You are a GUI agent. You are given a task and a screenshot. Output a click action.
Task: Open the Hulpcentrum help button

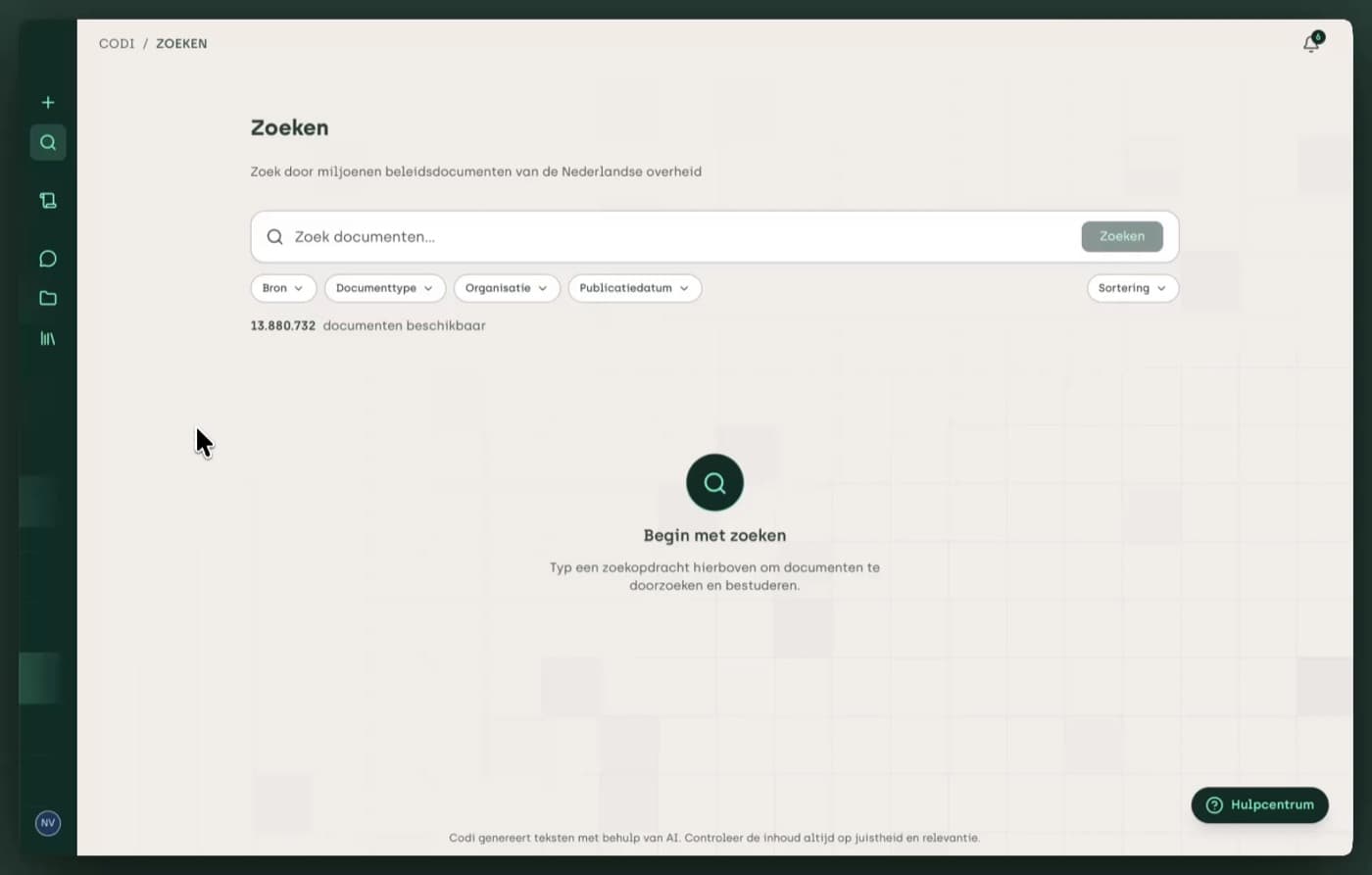click(1259, 804)
